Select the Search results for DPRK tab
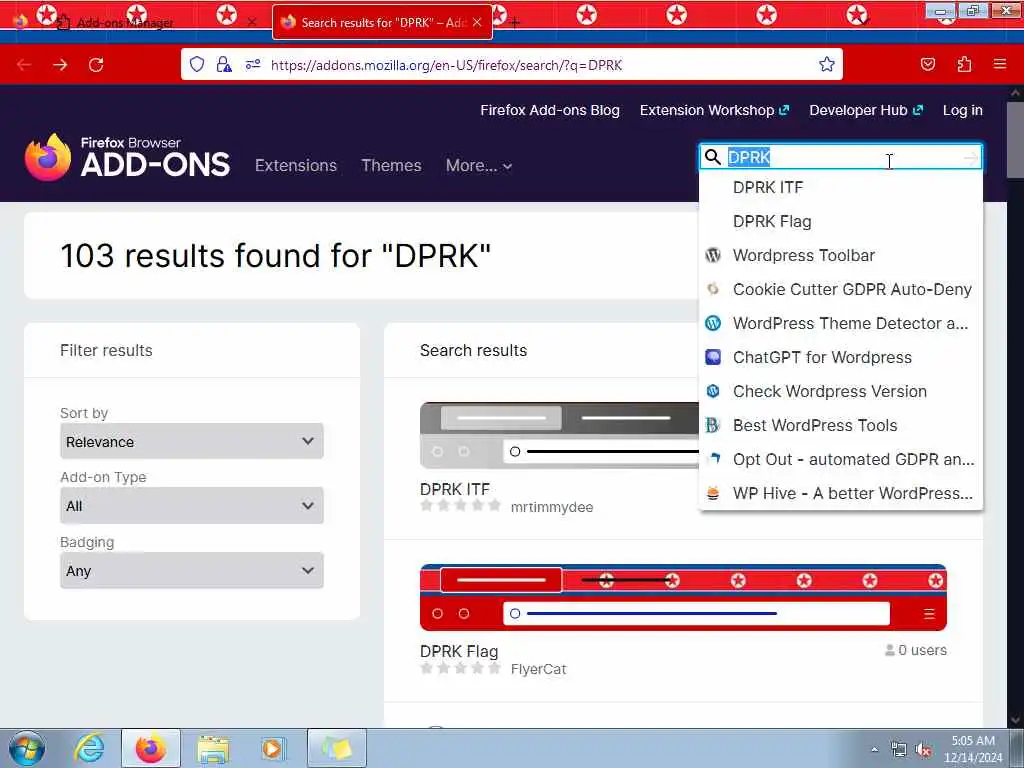This screenshot has width=1024, height=768. pyautogui.click(x=382, y=22)
